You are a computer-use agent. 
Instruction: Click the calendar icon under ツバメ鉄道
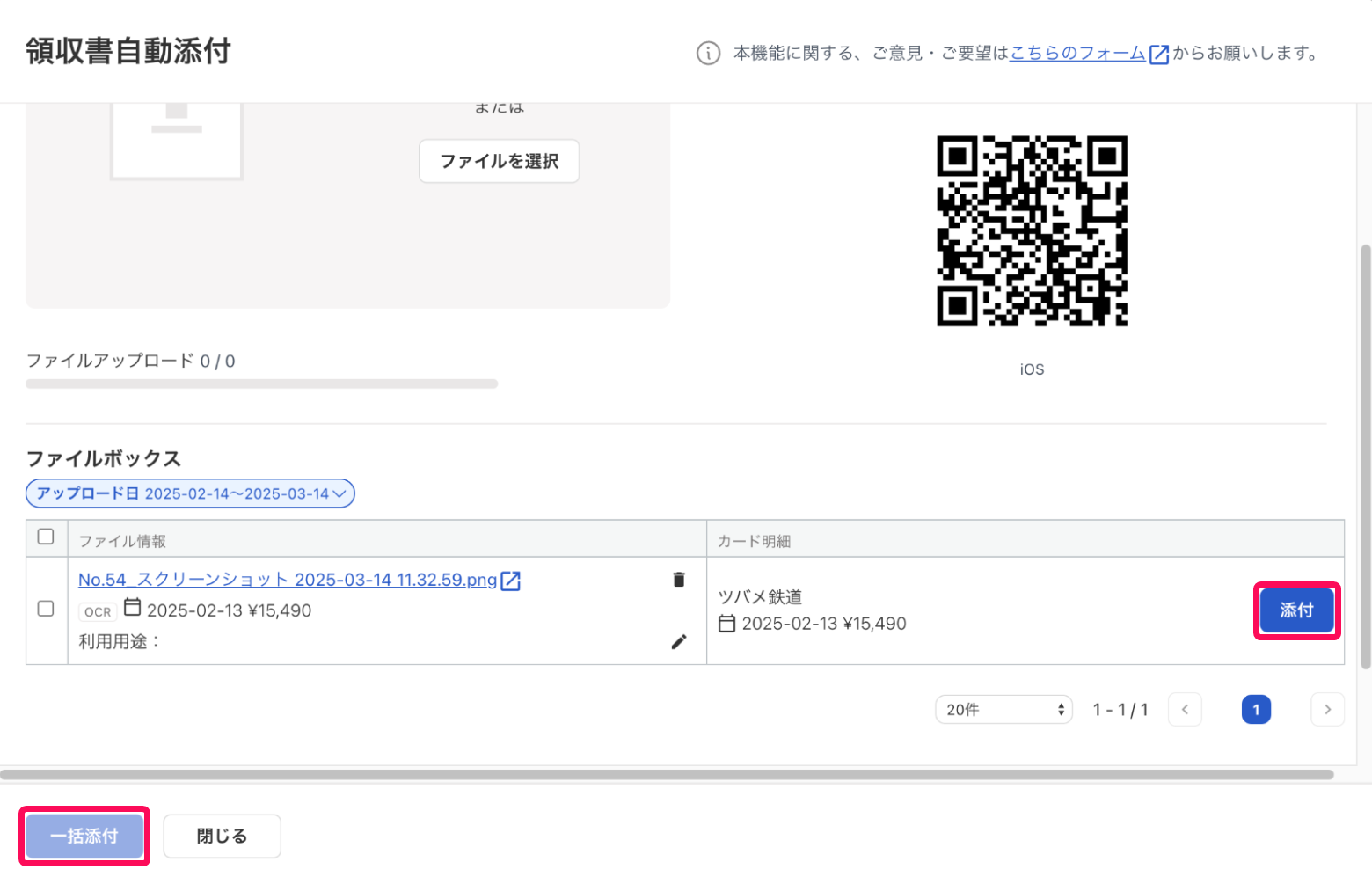coord(727,624)
